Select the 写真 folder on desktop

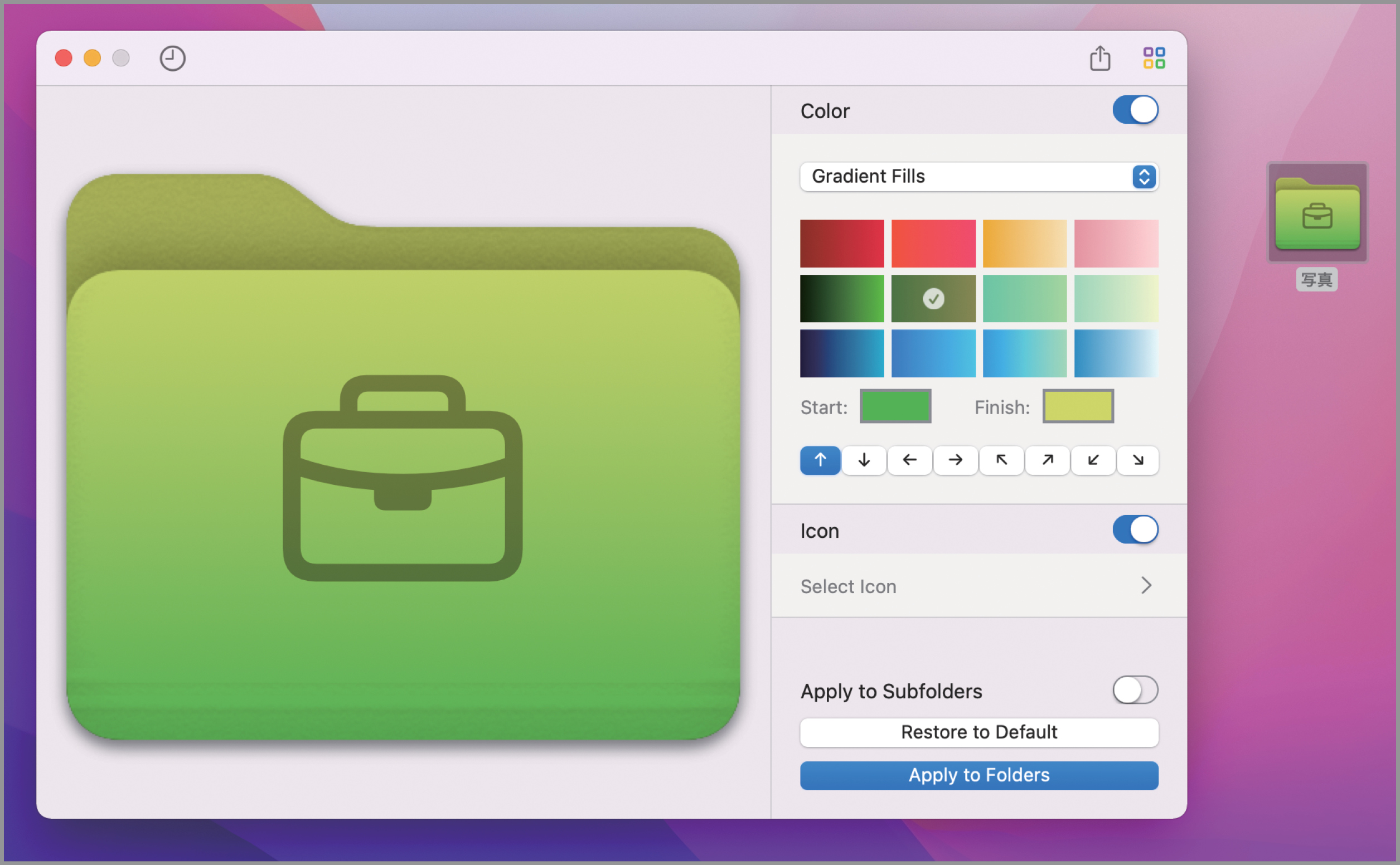(x=1317, y=214)
